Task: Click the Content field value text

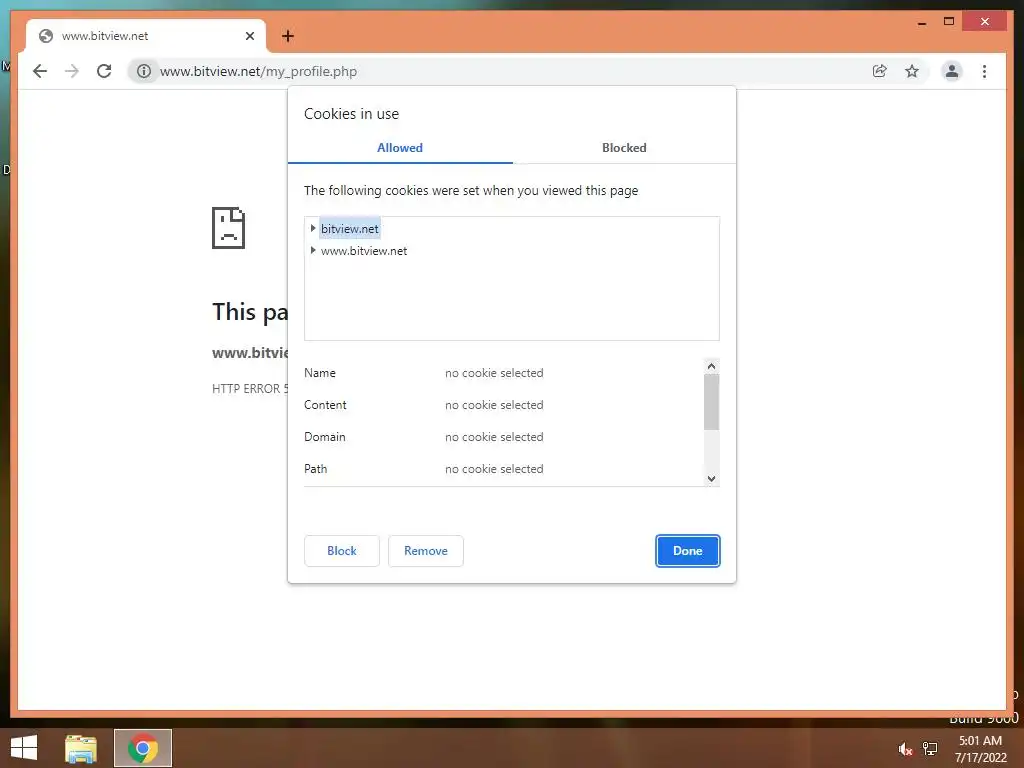Action: click(494, 405)
